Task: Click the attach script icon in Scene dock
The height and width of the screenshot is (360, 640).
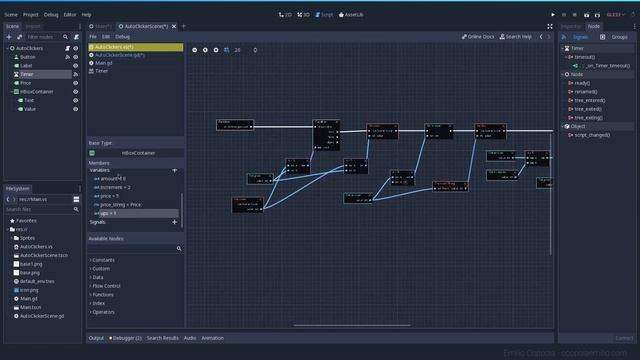Action: [76, 37]
